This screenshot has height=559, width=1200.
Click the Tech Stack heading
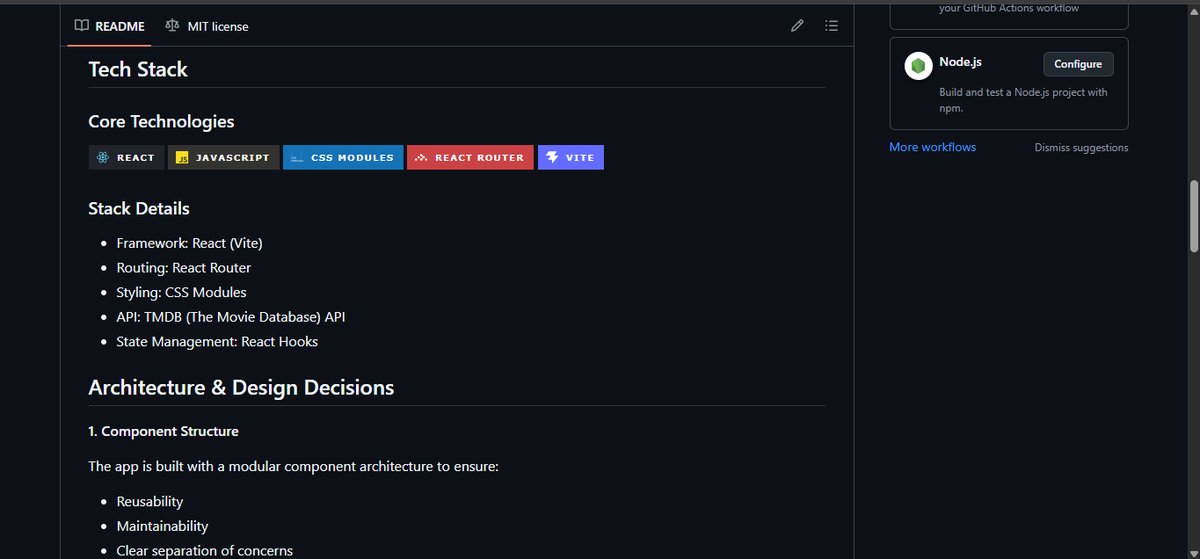138,69
